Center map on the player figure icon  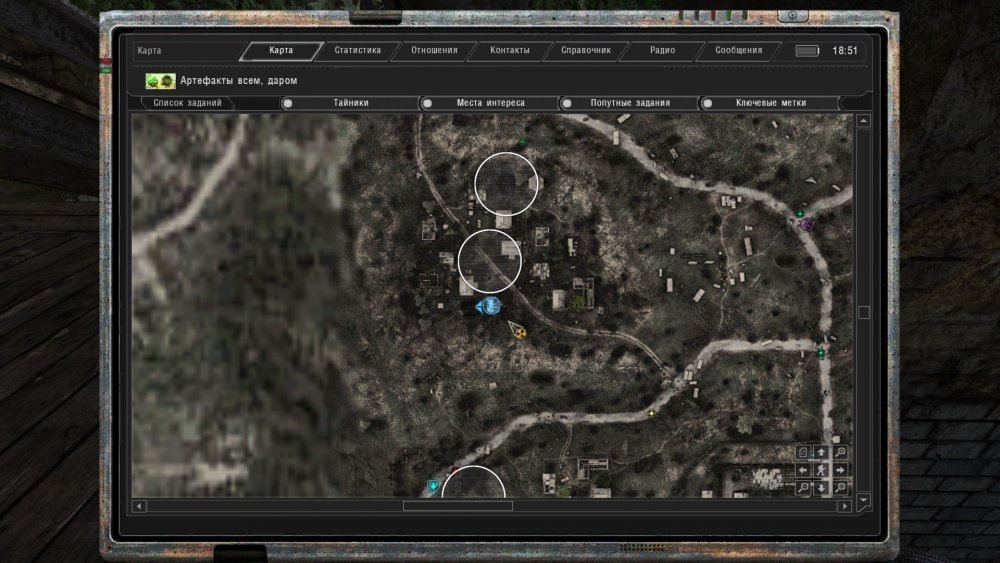tap(821, 470)
